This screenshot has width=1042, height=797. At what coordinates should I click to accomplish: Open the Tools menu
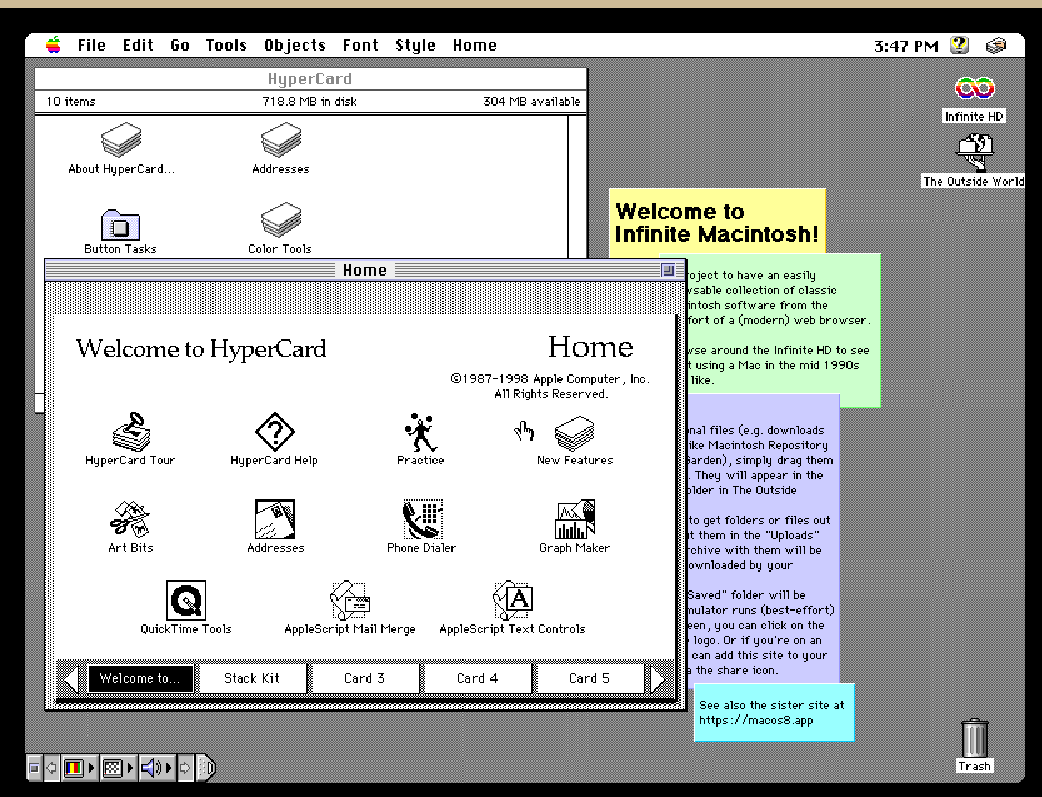(x=226, y=45)
